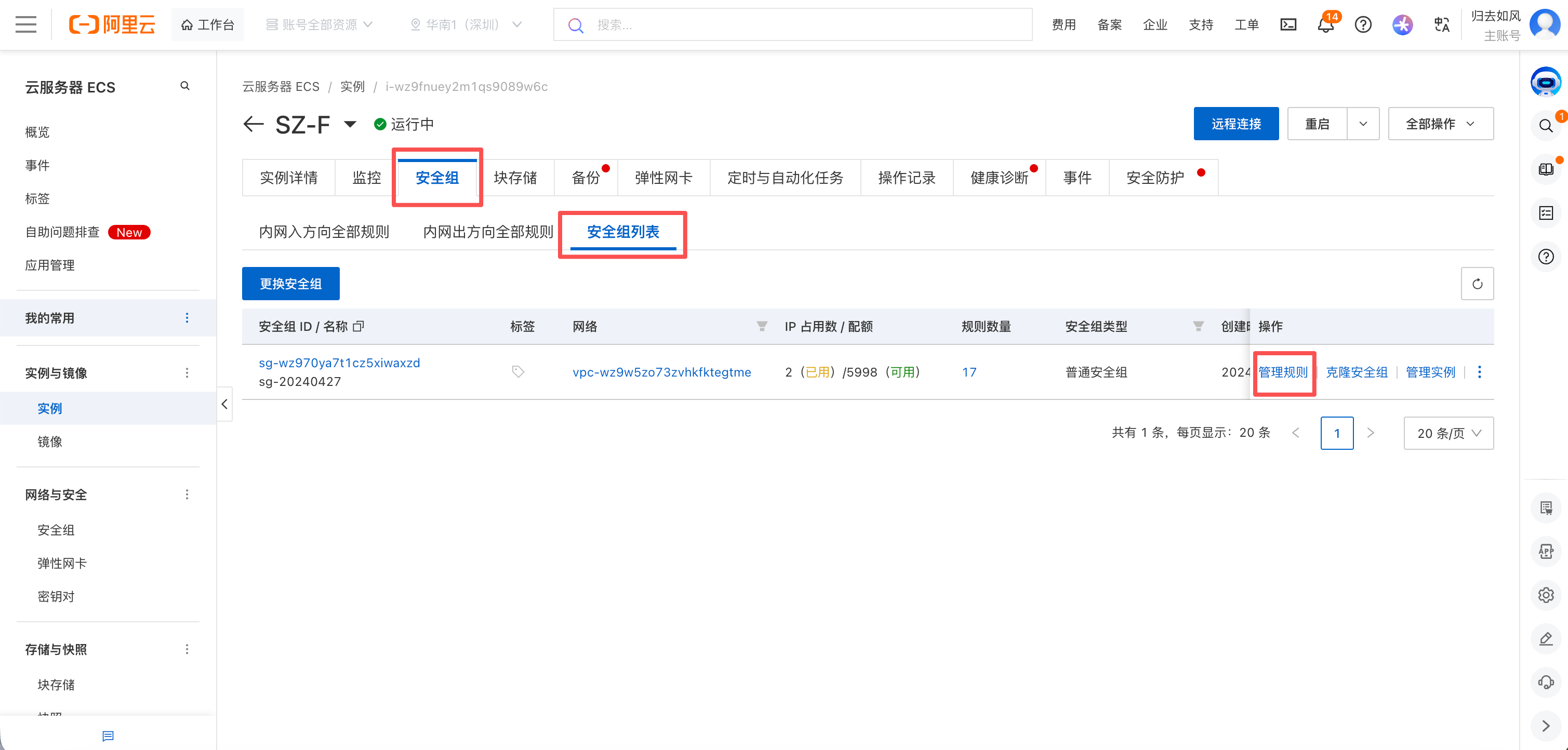
Task: Open documentation book icon in right sidebar
Action: (1546, 169)
